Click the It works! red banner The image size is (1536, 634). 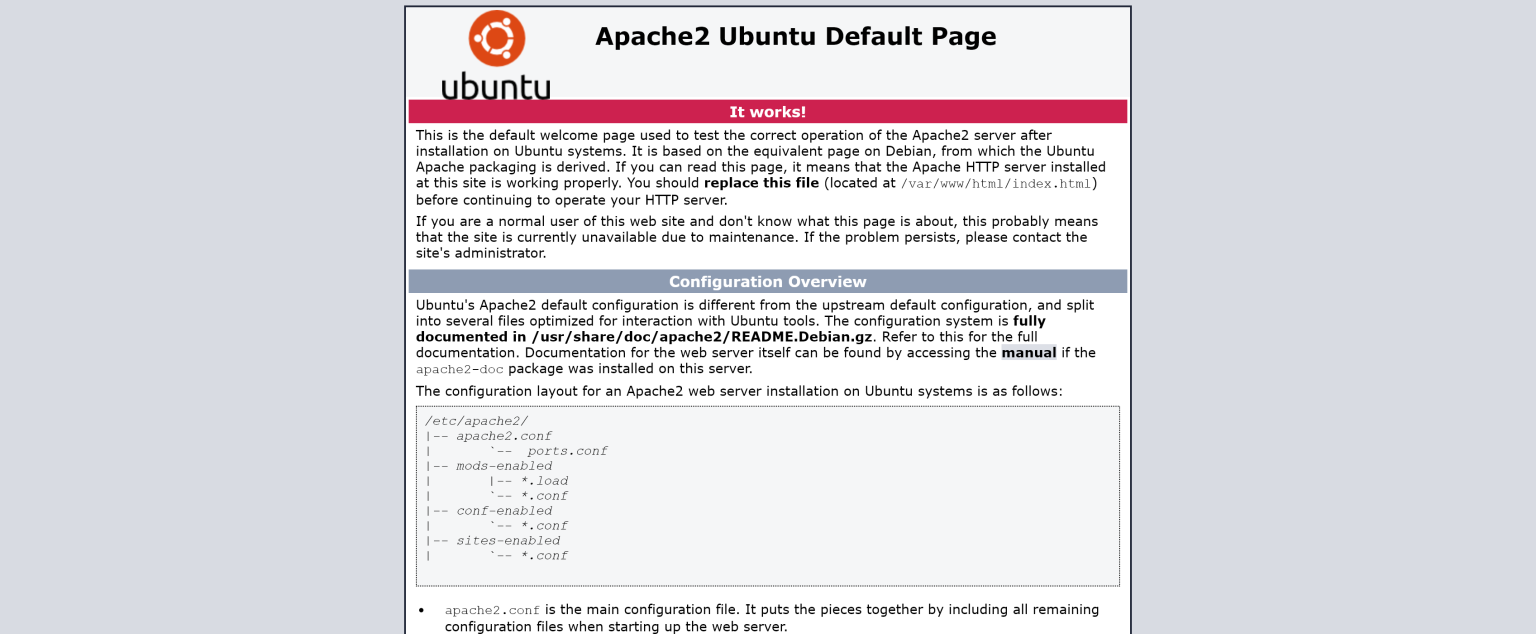[x=767, y=111]
